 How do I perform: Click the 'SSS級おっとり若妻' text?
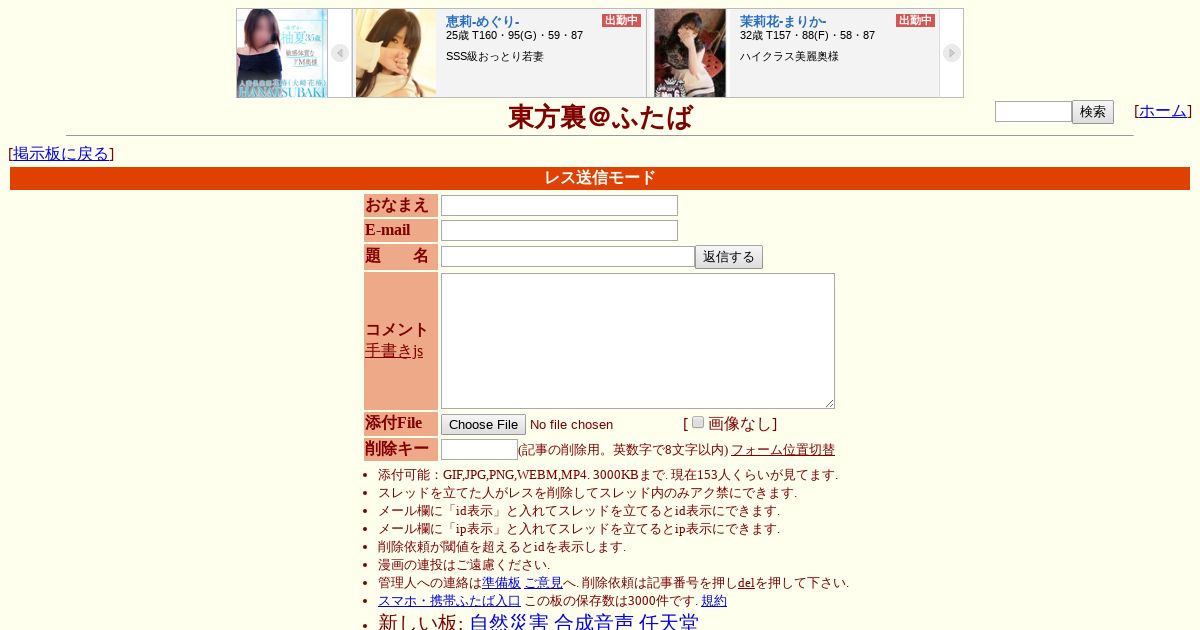(x=495, y=56)
